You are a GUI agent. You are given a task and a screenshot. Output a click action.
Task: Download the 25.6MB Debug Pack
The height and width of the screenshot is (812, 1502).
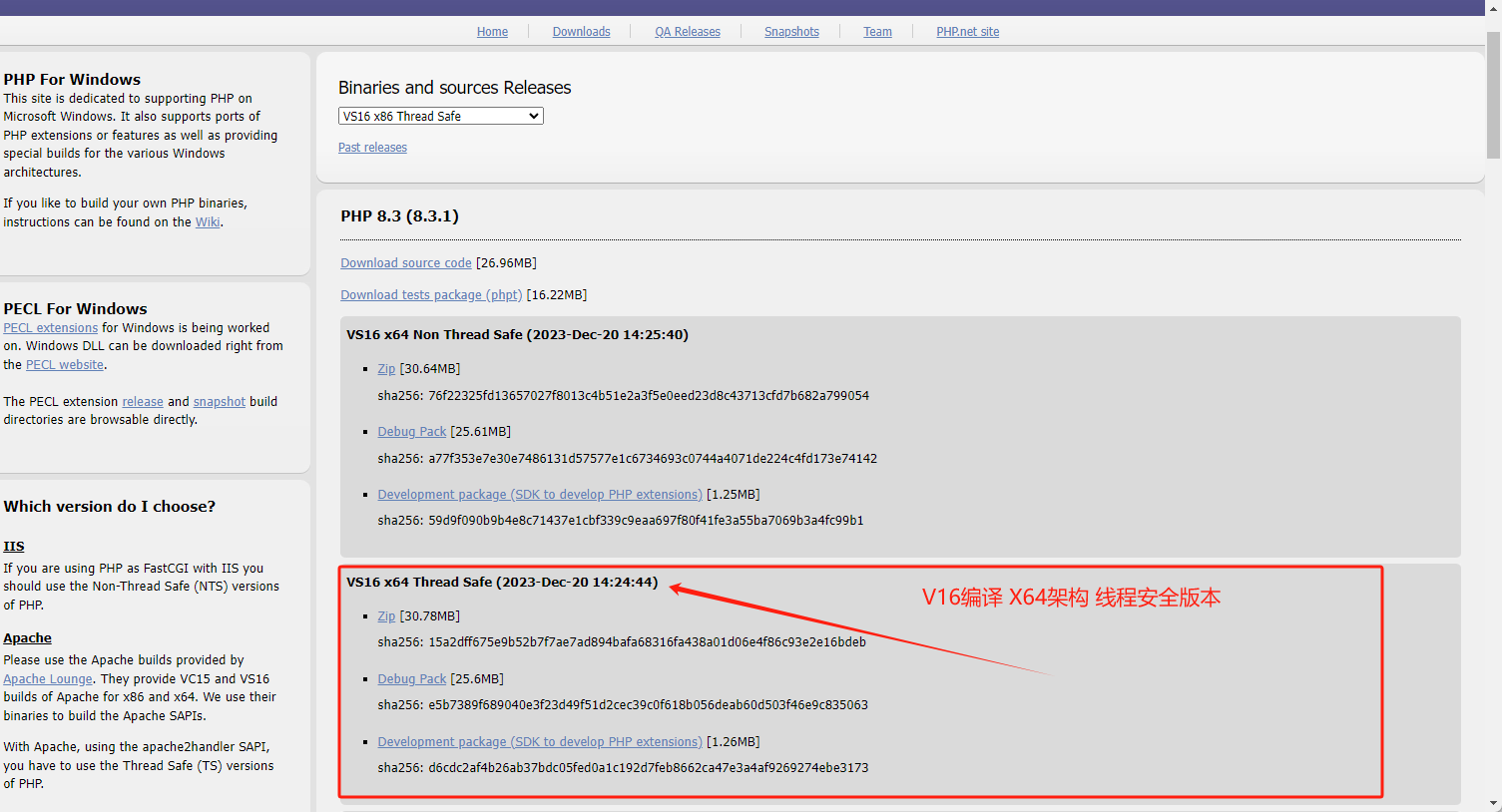pyautogui.click(x=411, y=679)
